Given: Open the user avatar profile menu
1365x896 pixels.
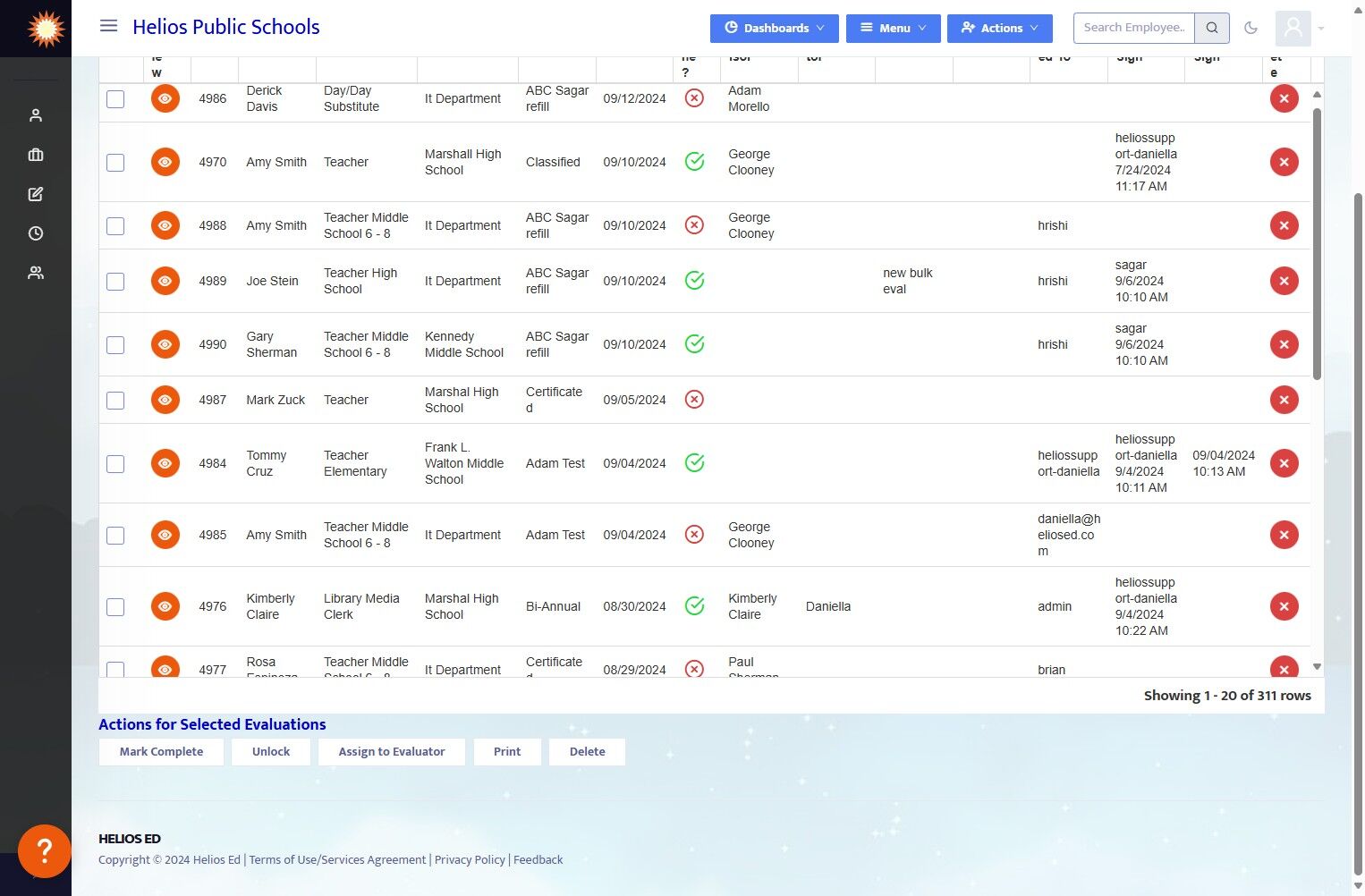Looking at the screenshot, I should (x=1293, y=29).
